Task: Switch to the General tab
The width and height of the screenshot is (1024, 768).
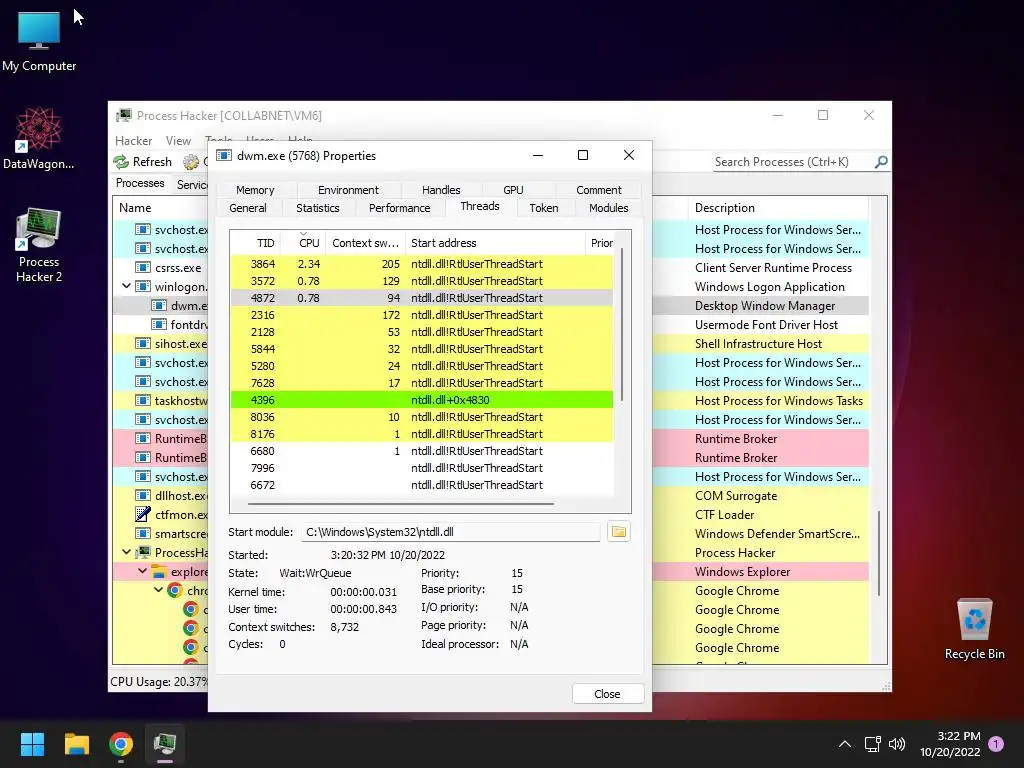Action: point(248,208)
